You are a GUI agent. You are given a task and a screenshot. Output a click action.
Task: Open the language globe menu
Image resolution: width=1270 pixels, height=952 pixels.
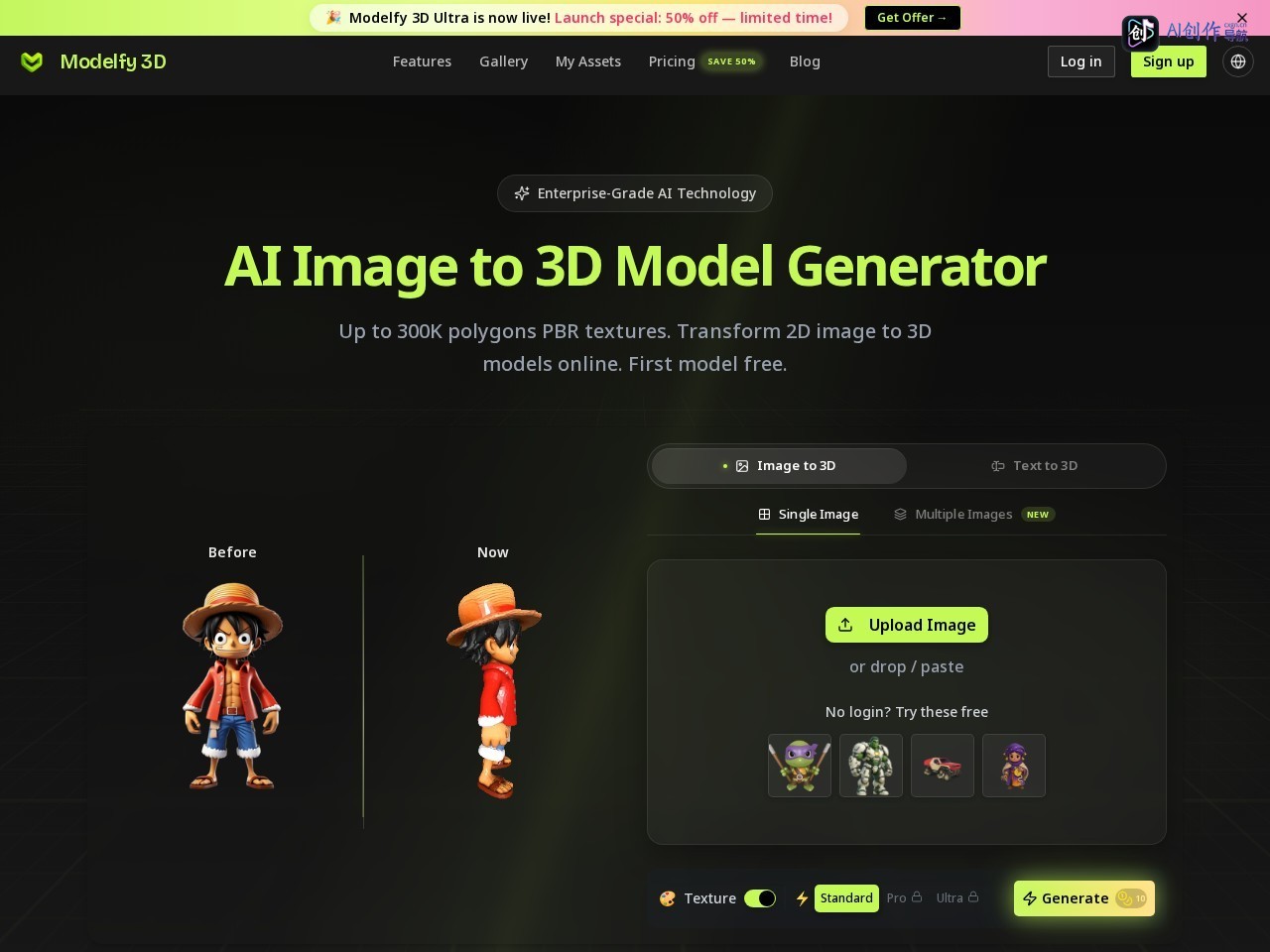coord(1238,61)
